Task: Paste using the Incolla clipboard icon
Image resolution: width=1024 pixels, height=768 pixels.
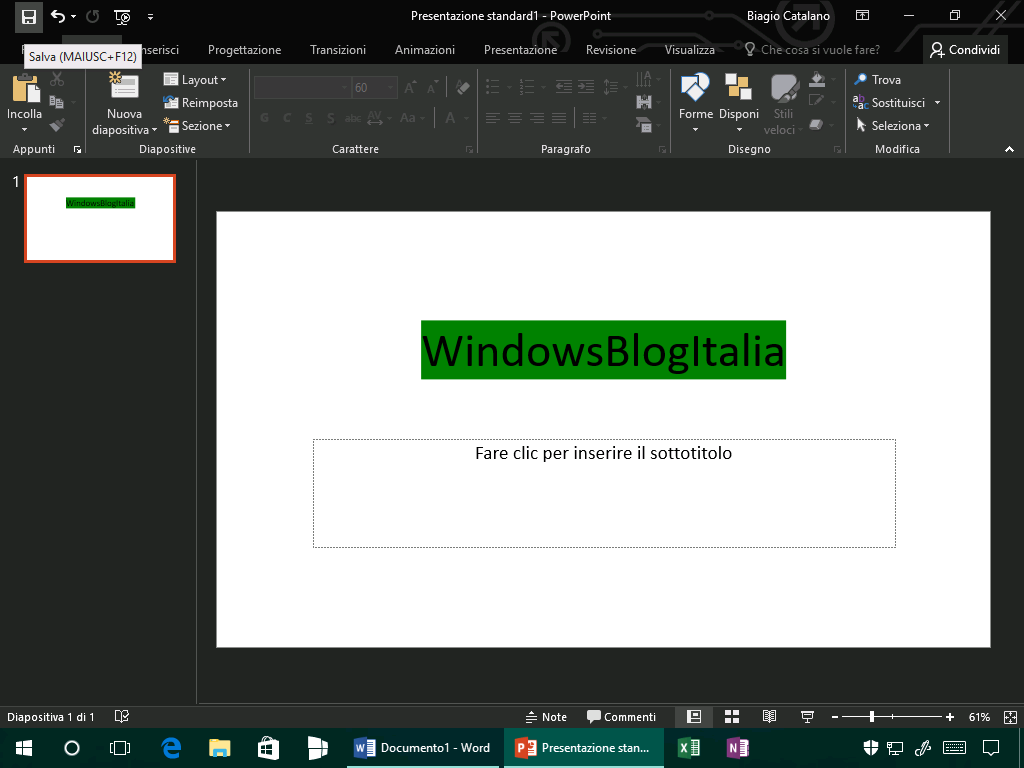Action: (25, 89)
